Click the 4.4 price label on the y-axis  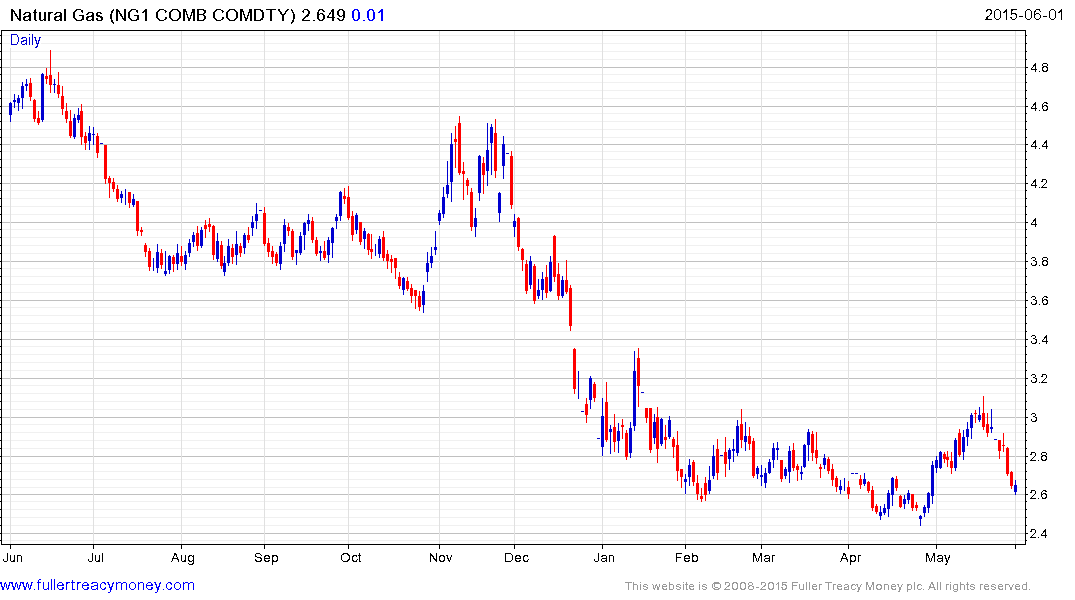(x=1039, y=145)
